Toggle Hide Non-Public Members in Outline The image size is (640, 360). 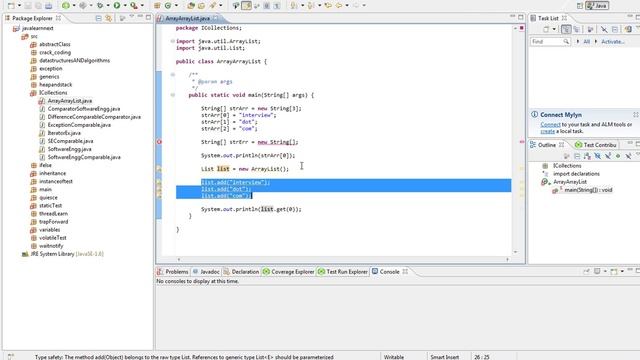(618, 156)
